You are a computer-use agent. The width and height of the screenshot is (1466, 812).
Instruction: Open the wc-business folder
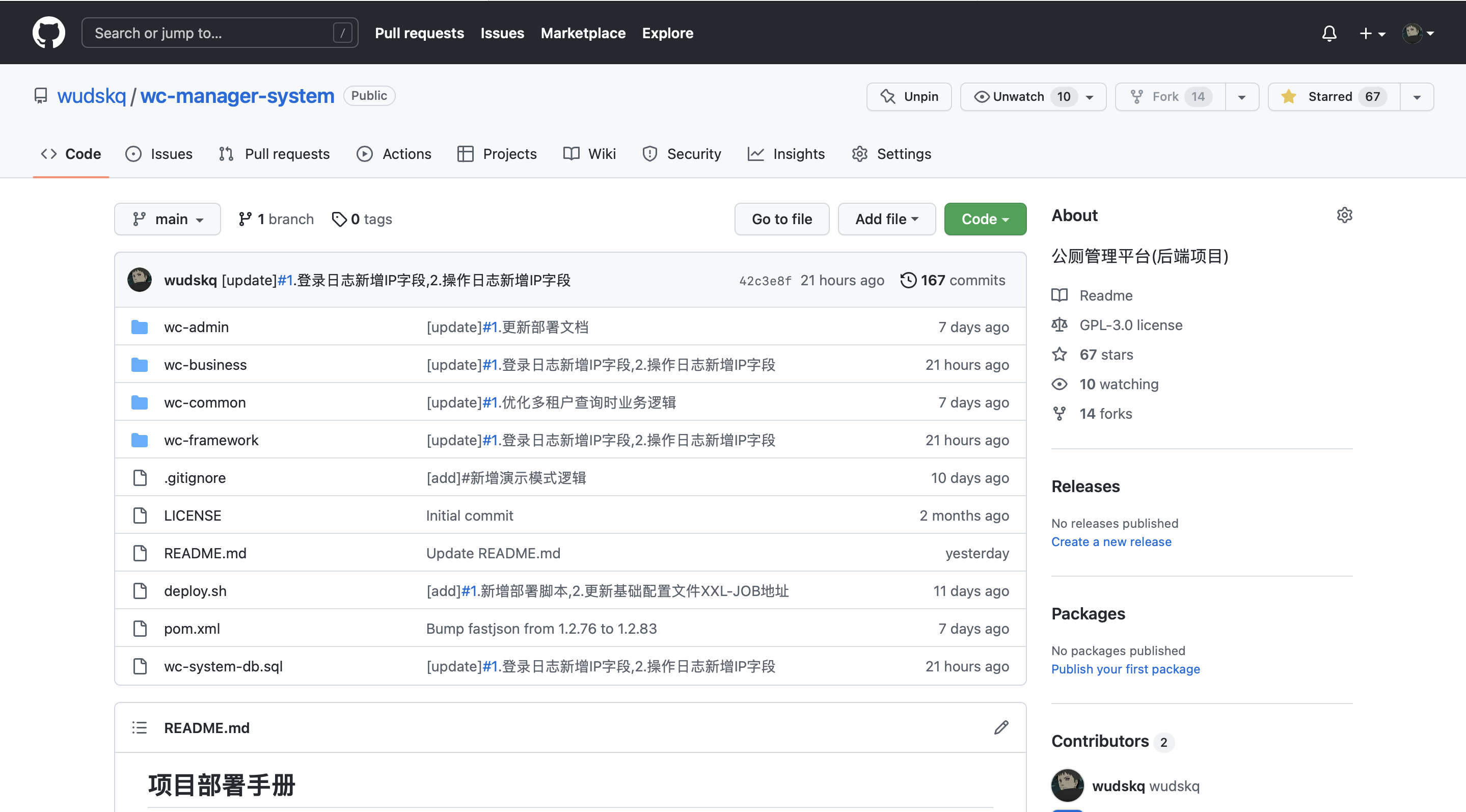(x=205, y=365)
